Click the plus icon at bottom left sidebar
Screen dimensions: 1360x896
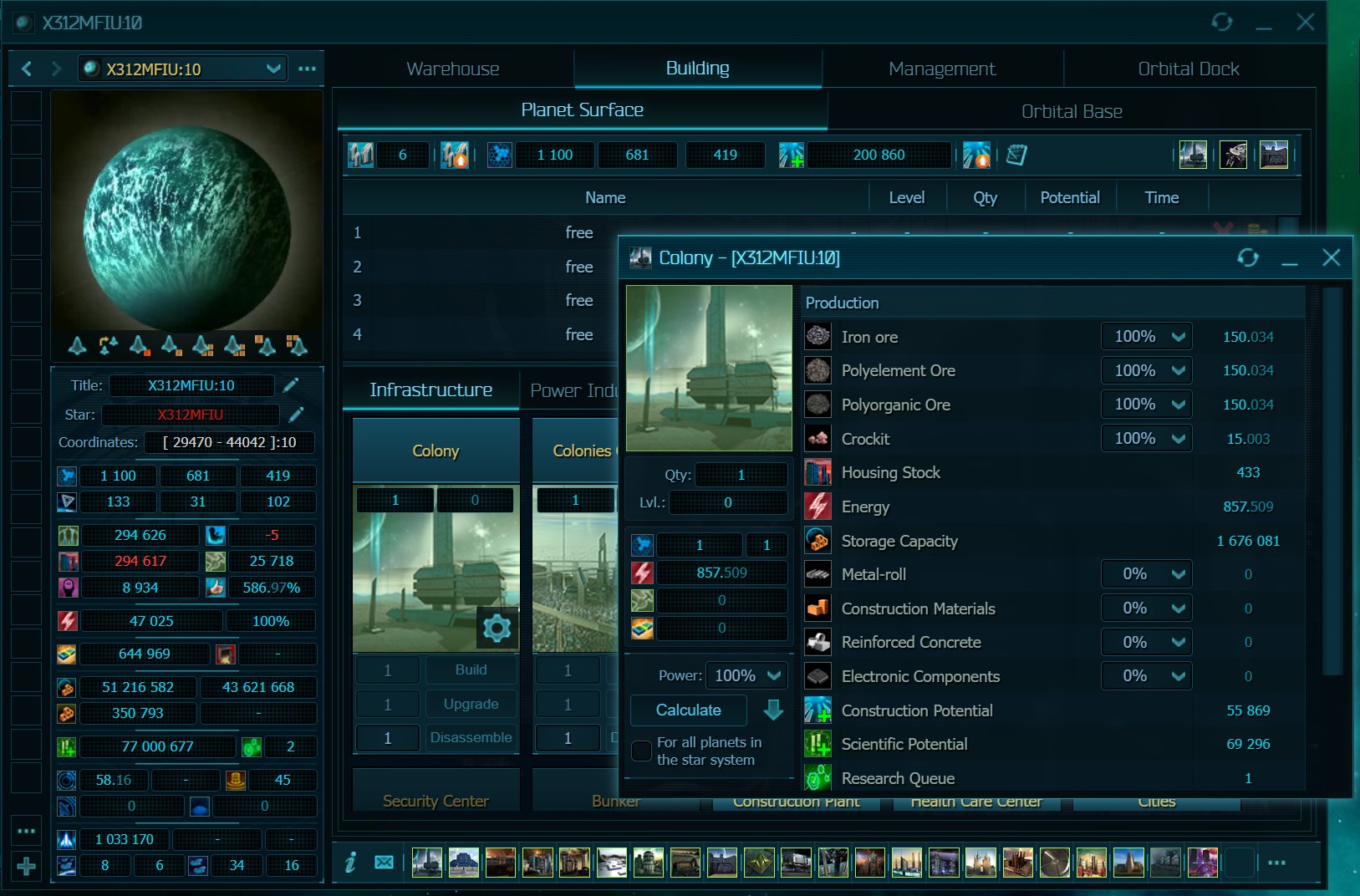[26, 866]
